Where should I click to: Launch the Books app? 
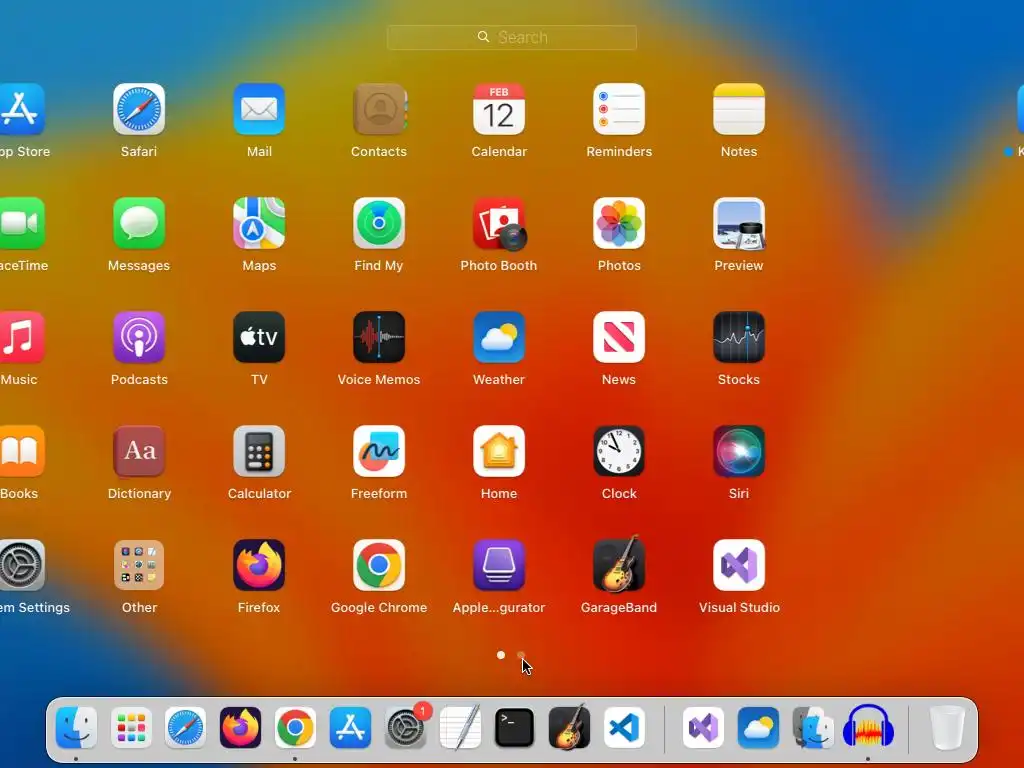click(x=20, y=451)
